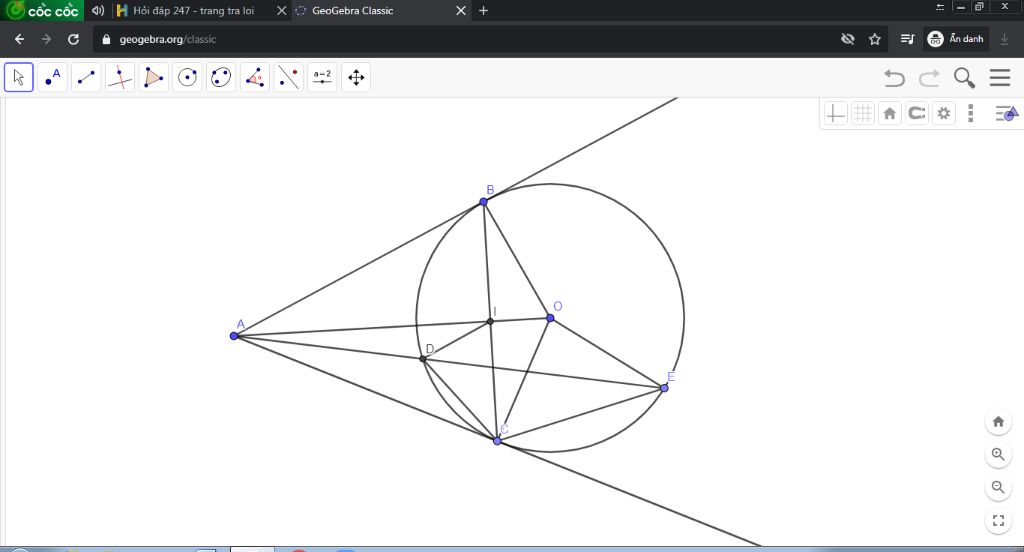Click the tracking-blocked eye icon

point(848,39)
